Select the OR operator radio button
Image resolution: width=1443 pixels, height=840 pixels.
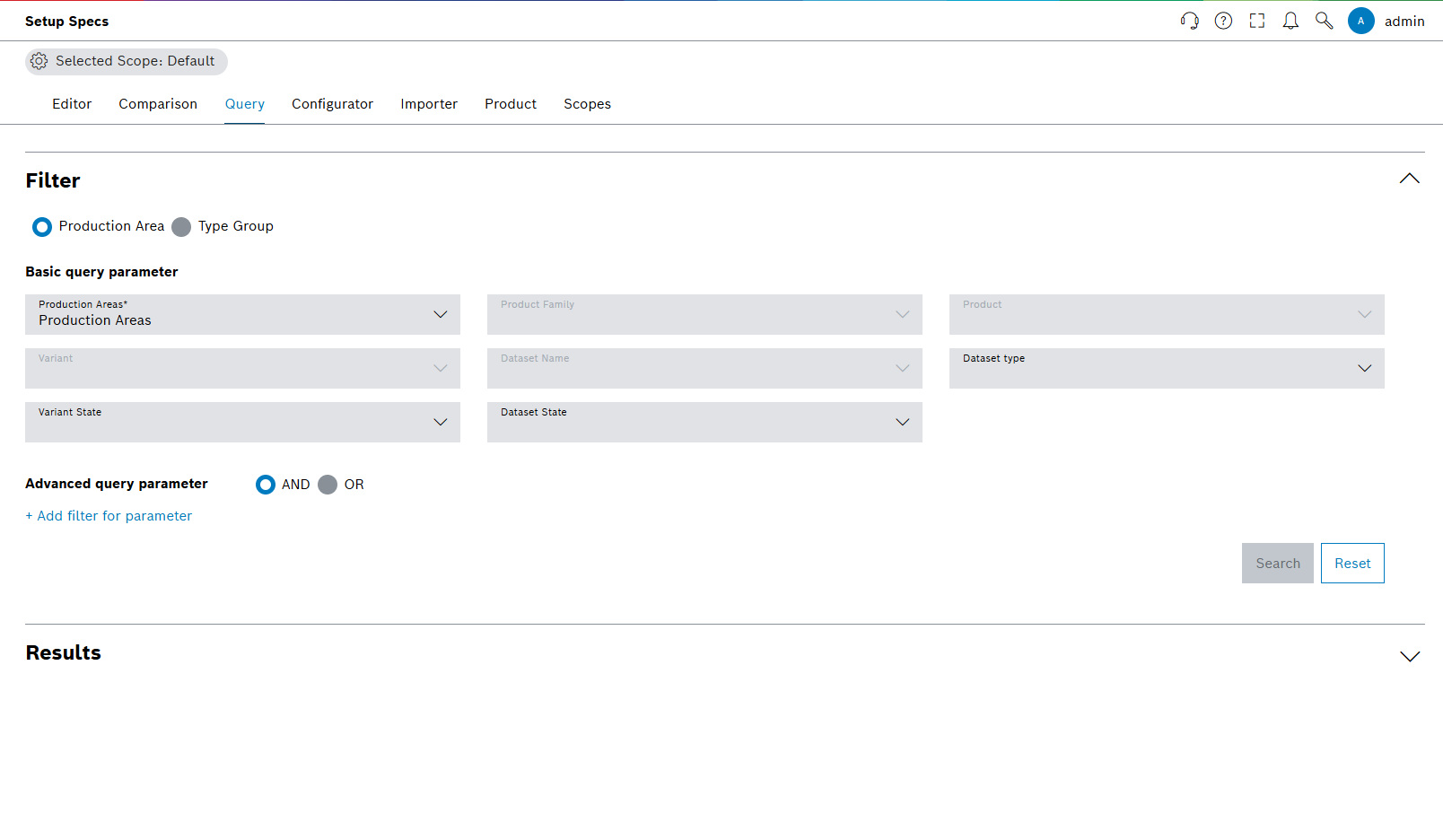point(328,485)
